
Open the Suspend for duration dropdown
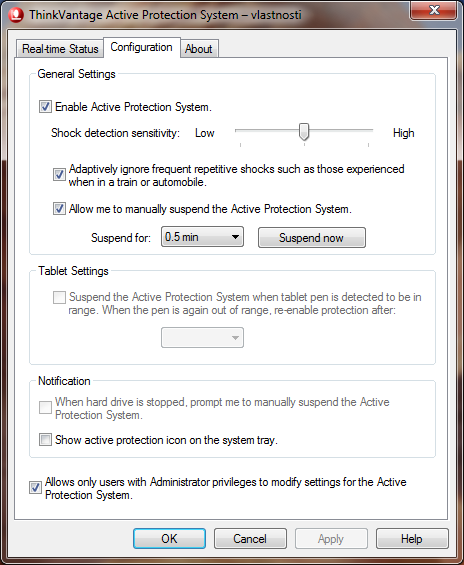[202, 237]
